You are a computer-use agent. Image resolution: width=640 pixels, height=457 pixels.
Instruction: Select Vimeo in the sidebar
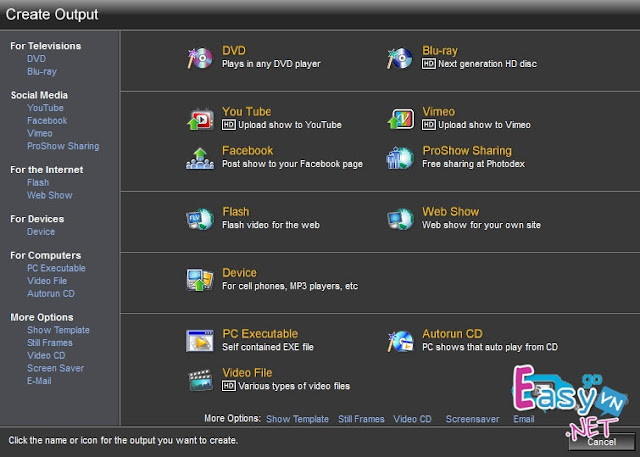[x=40, y=133]
